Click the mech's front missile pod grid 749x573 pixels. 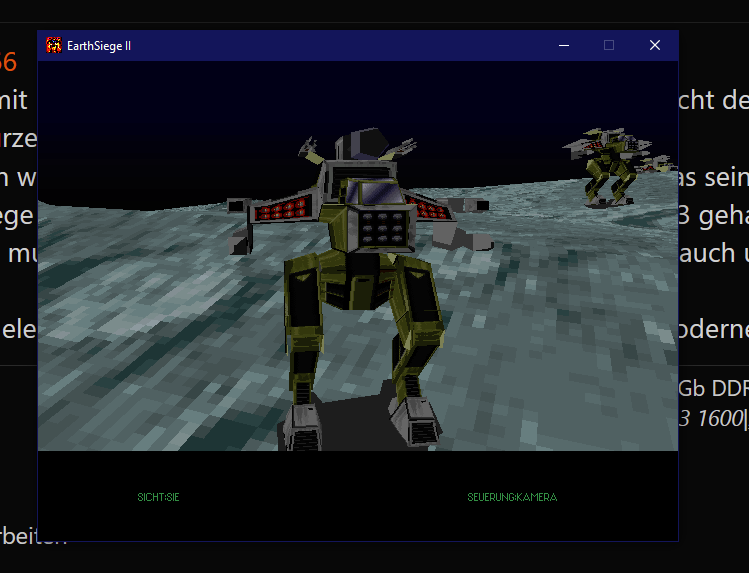point(381,229)
